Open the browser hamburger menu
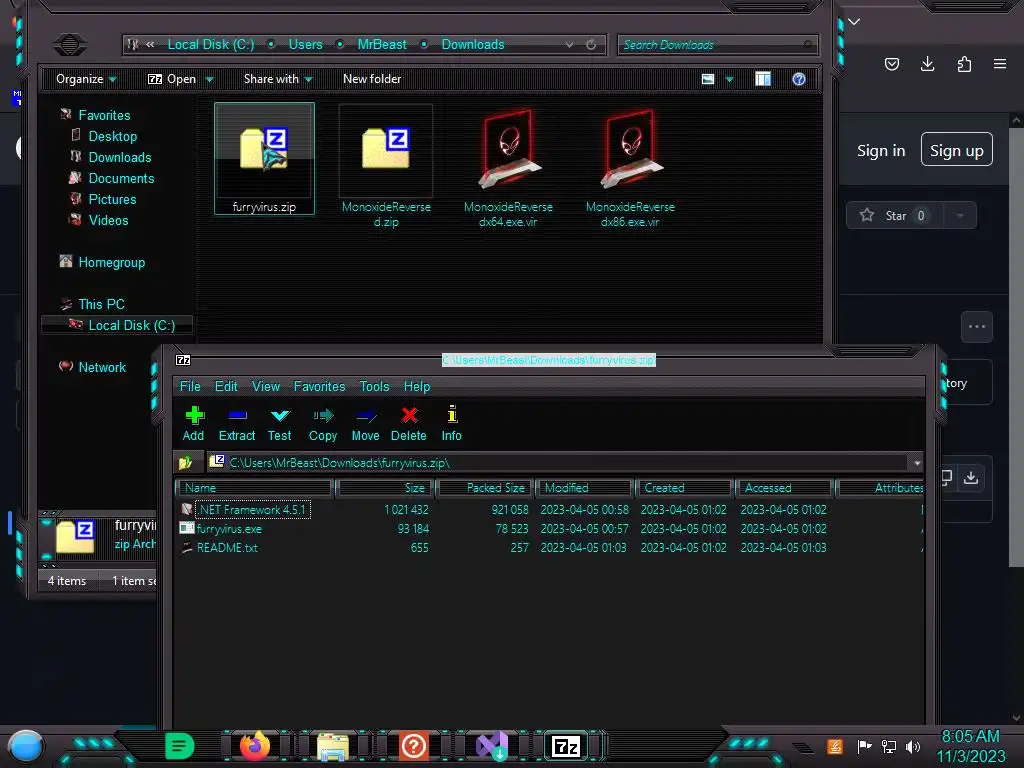 1000,64
